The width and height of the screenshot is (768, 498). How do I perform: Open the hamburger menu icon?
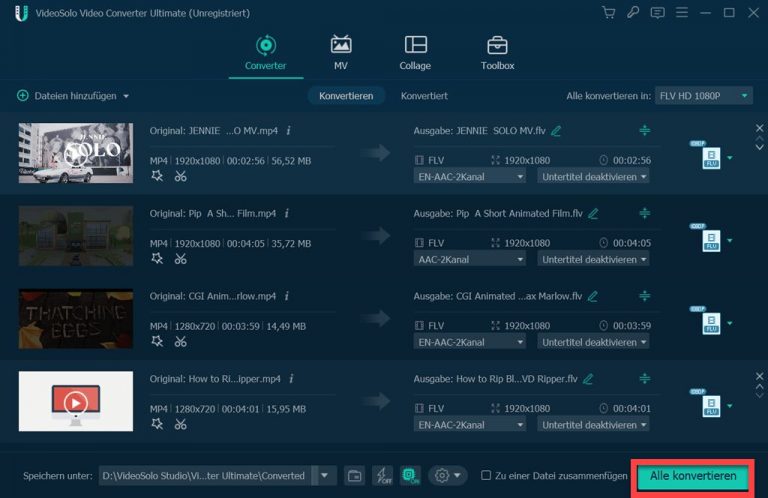click(682, 13)
